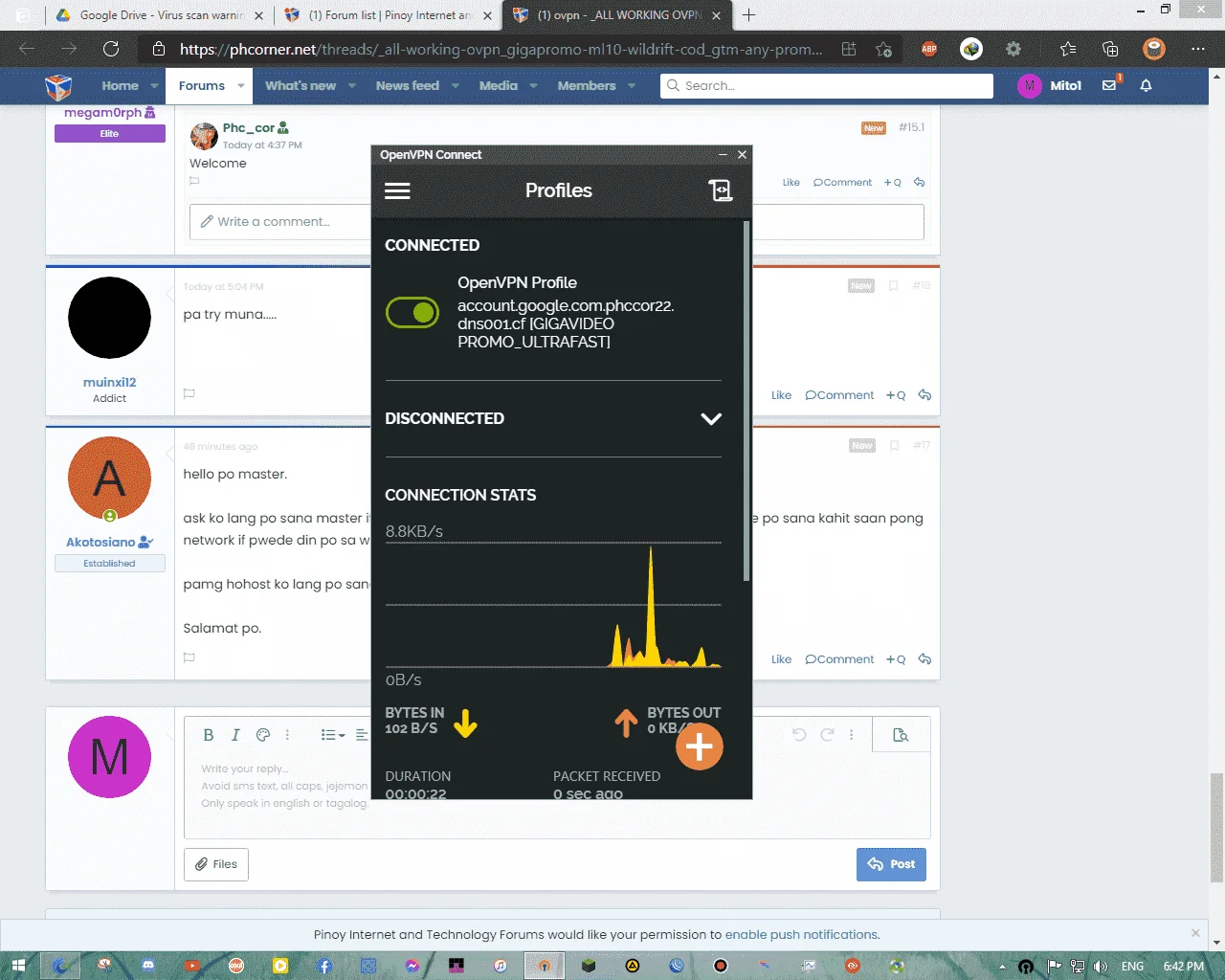Add this page to favorites star icon

[x=883, y=49]
